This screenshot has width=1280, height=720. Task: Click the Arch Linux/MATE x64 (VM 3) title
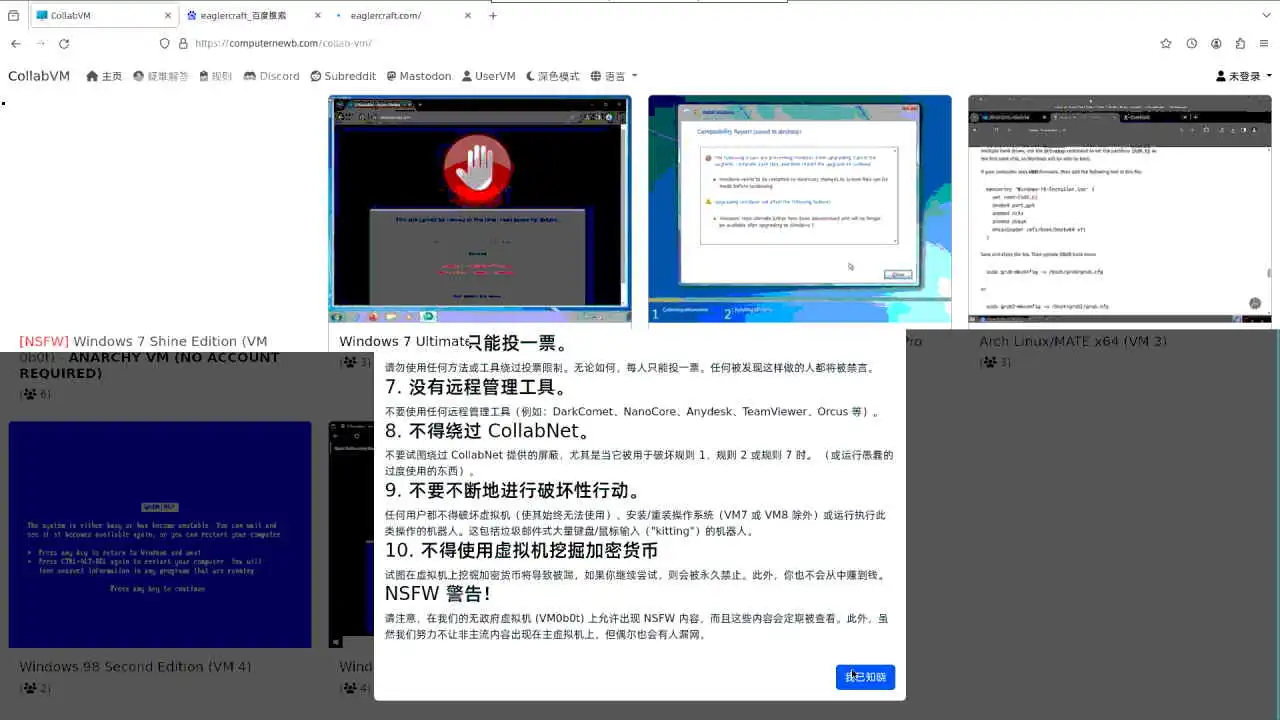1073,341
